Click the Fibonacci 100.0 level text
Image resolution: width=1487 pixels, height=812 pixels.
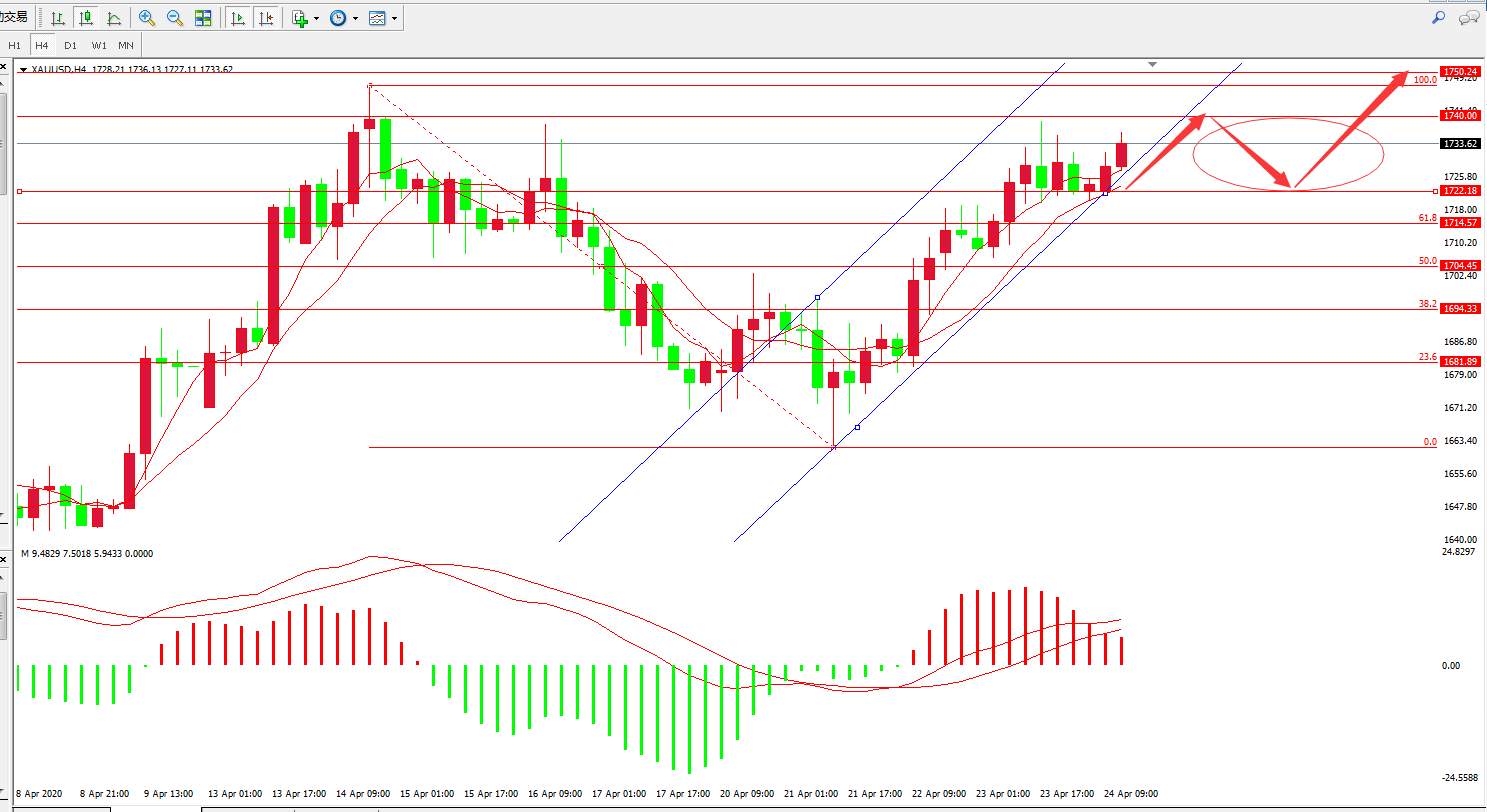(1426, 79)
